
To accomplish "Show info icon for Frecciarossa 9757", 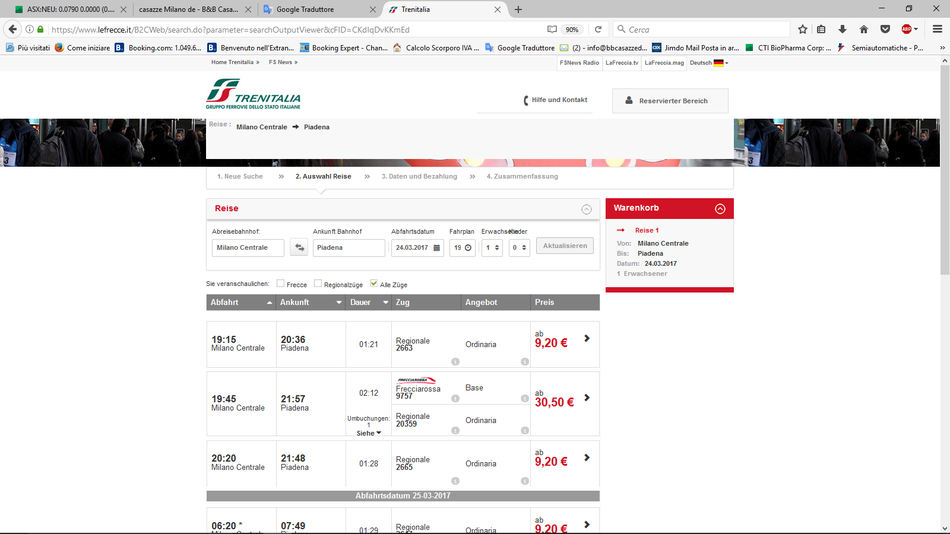I will click(x=455, y=398).
